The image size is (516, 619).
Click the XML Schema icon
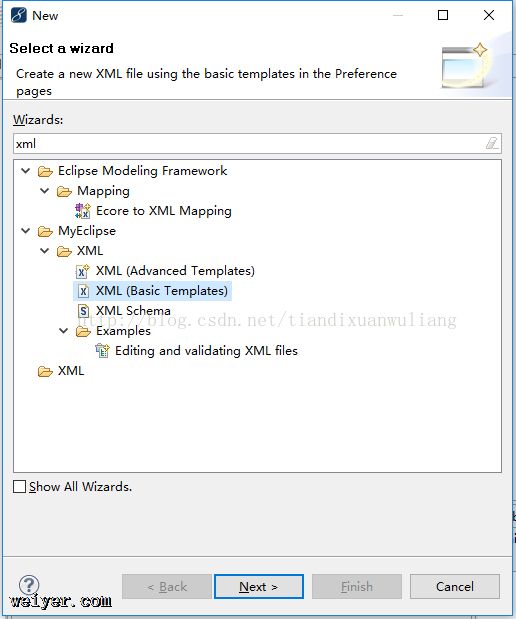click(x=83, y=311)
